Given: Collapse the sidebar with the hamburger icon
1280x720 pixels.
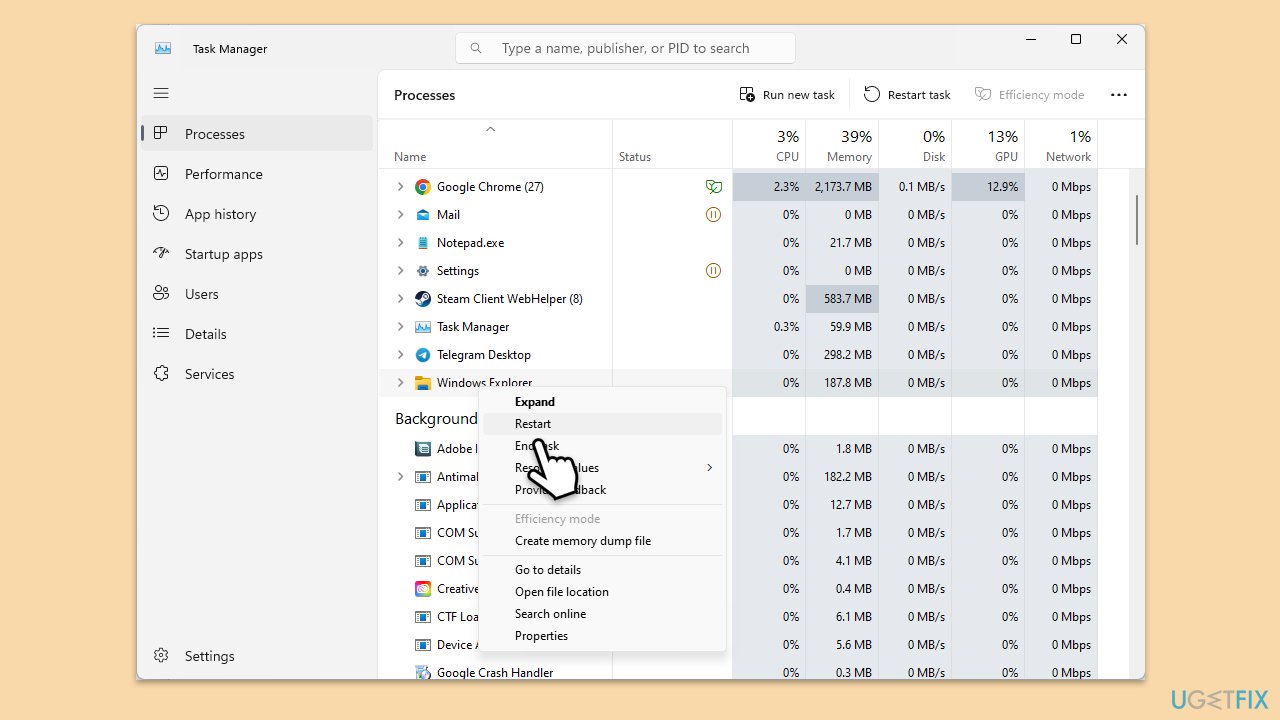Looking at the screenshot, I should [x=161, y=93].
